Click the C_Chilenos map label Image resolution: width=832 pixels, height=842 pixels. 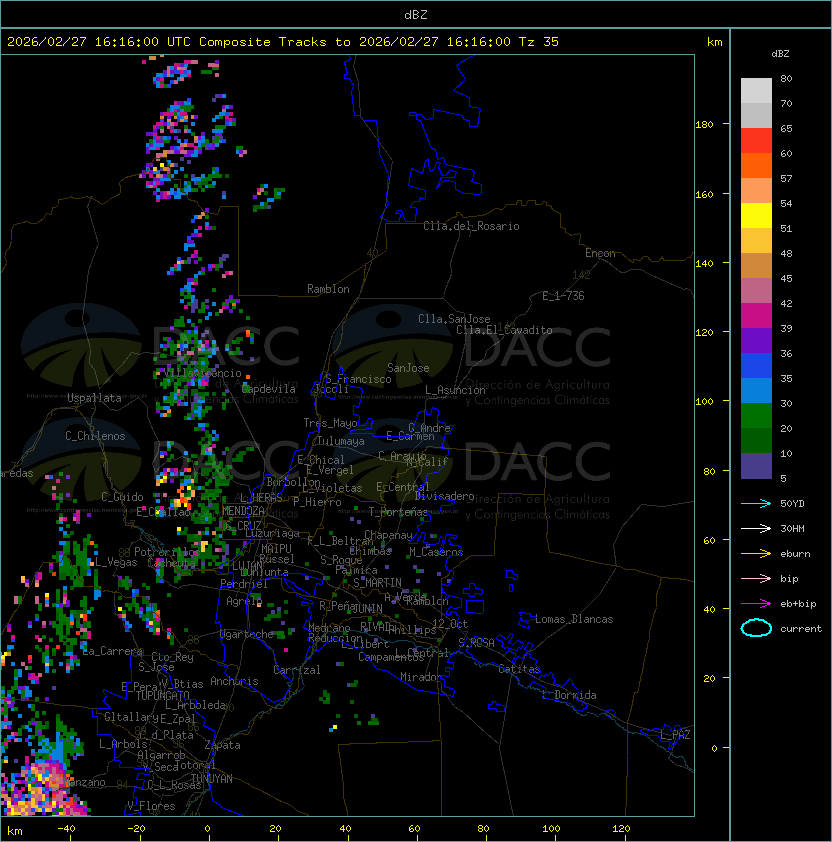(95, 436)
